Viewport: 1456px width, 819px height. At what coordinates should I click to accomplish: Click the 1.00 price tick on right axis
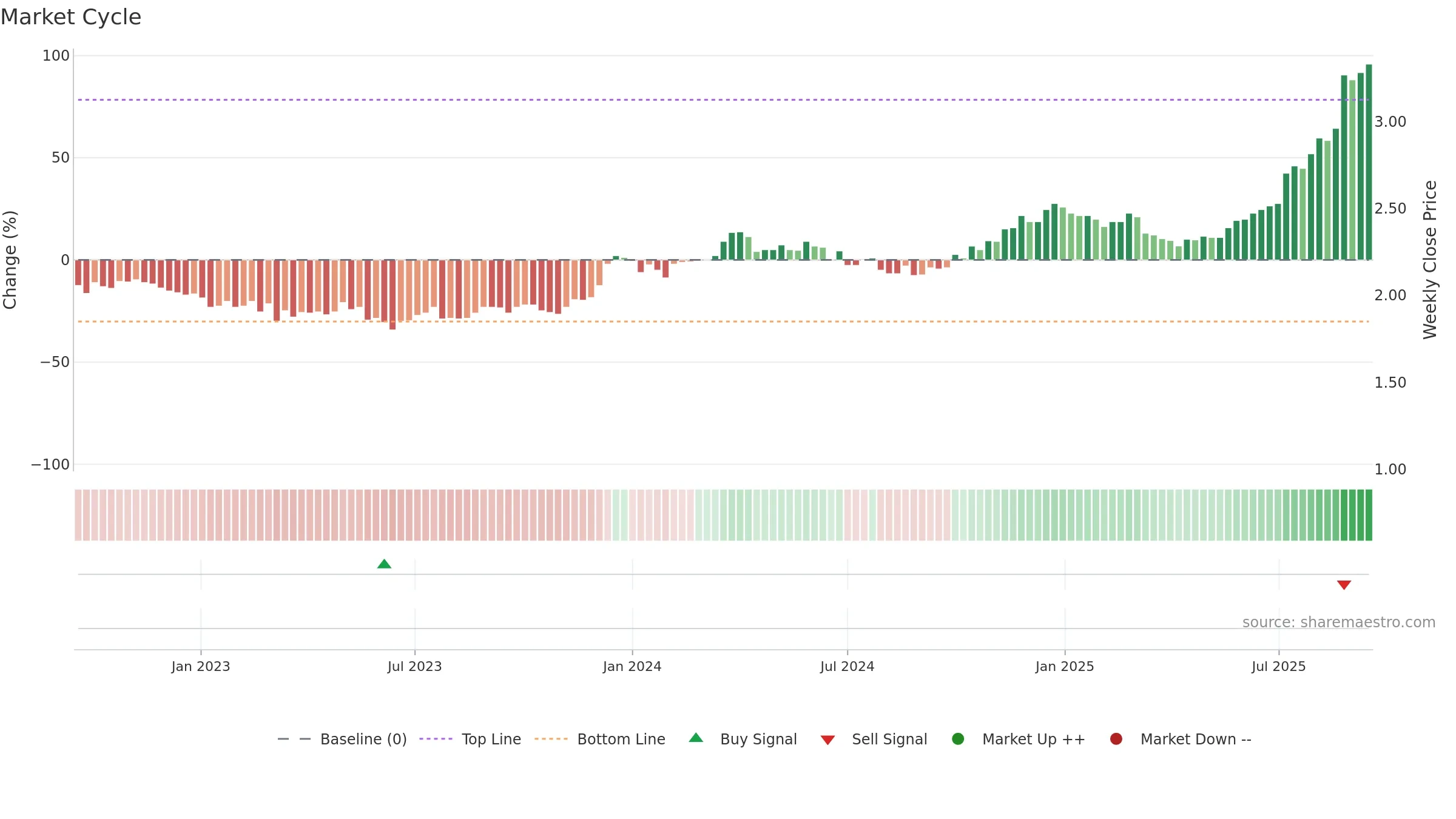point(1390,470)
